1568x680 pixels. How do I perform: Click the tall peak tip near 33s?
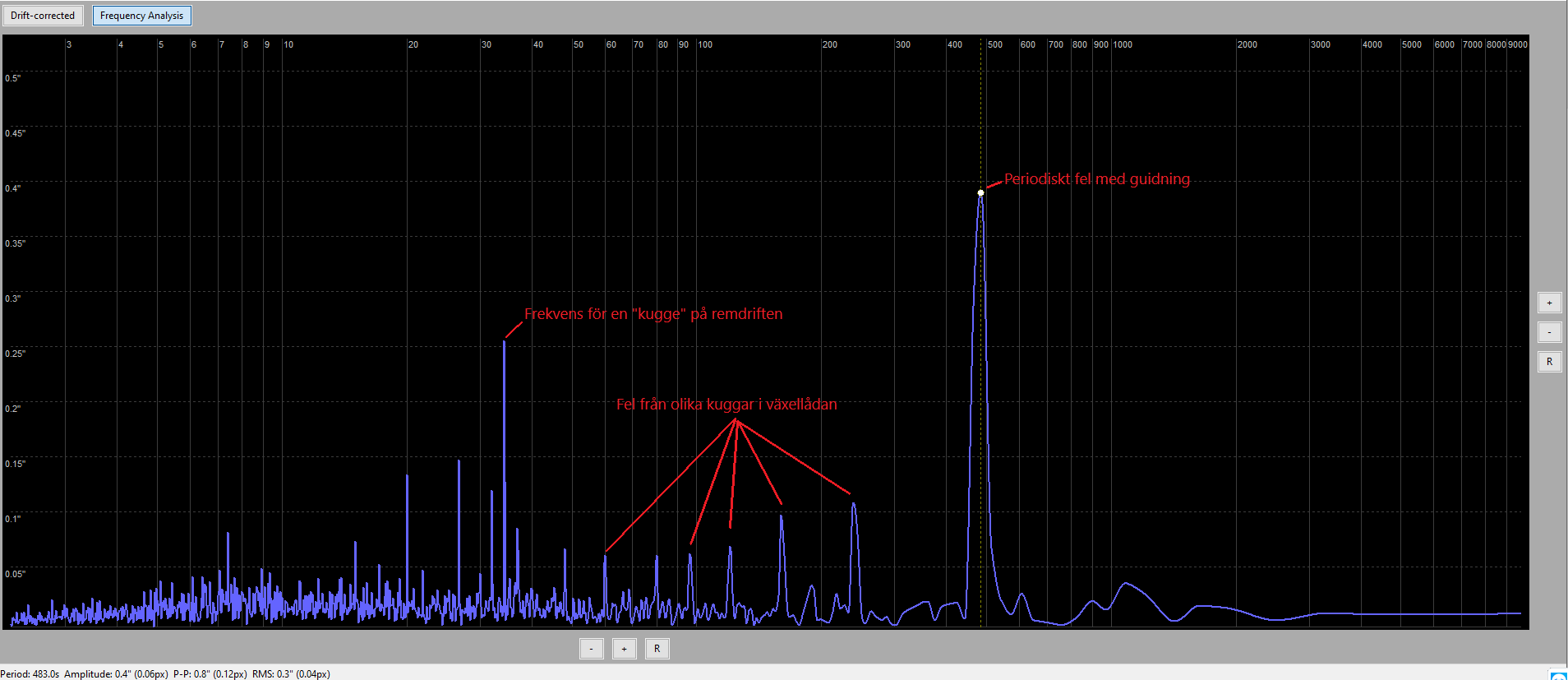pos(504,343)
